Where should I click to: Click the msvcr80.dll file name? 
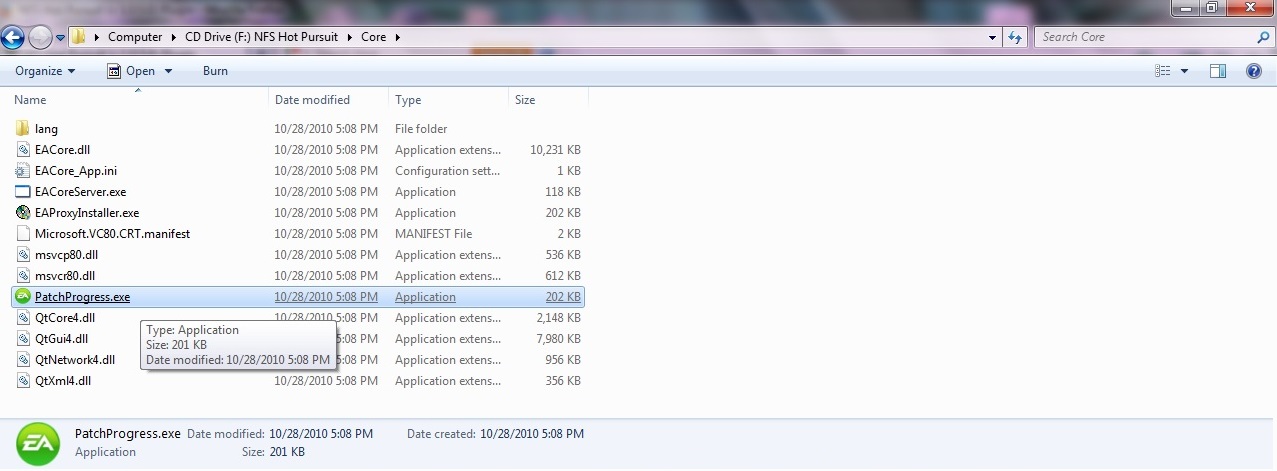click(x=65, y=276)
